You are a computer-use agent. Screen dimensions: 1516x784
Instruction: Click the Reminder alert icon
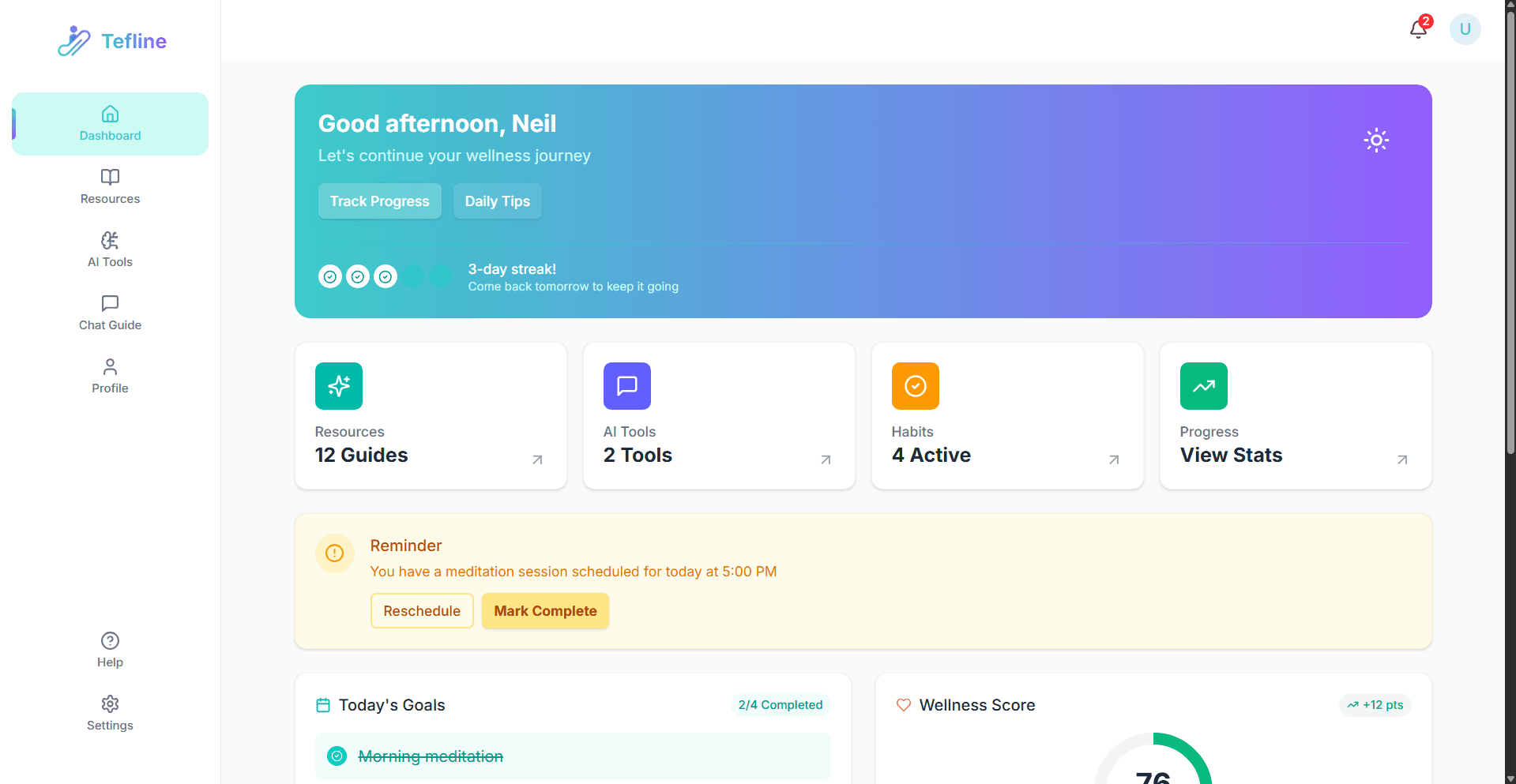point(335,553)
